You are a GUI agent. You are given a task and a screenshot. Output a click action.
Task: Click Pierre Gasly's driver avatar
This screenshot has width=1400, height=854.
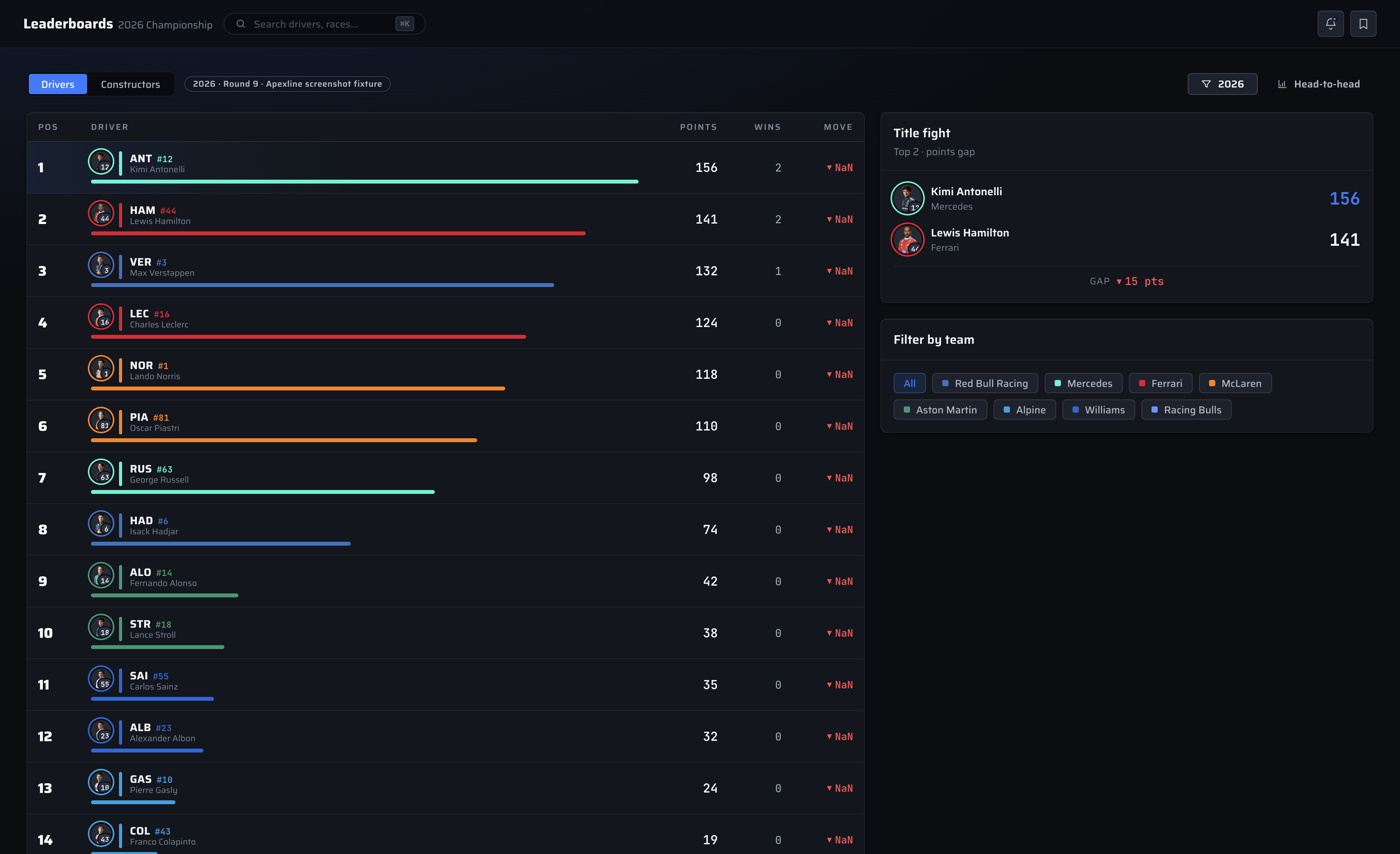point(101,782)
